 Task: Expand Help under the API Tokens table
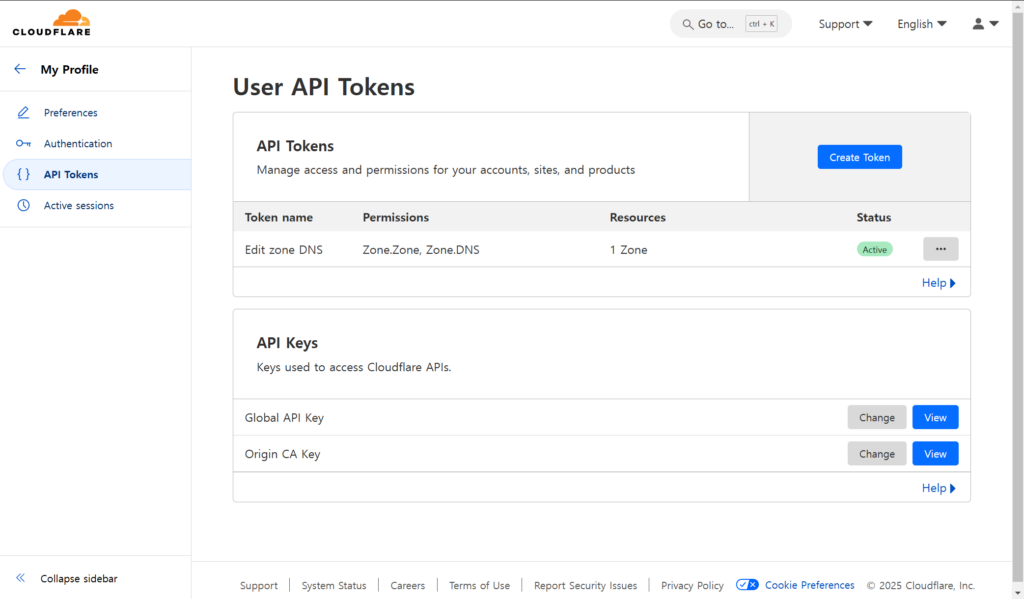[x=938, y=283]
